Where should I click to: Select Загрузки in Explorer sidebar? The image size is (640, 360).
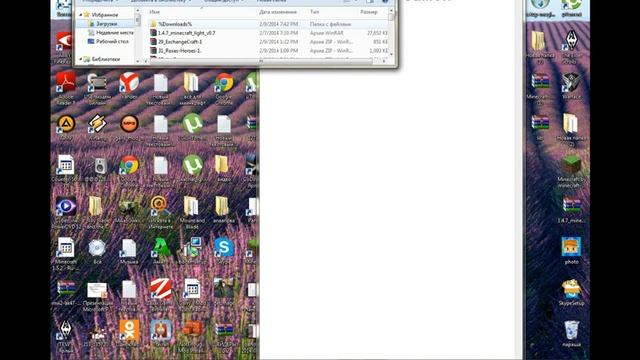tap(106, 24)
